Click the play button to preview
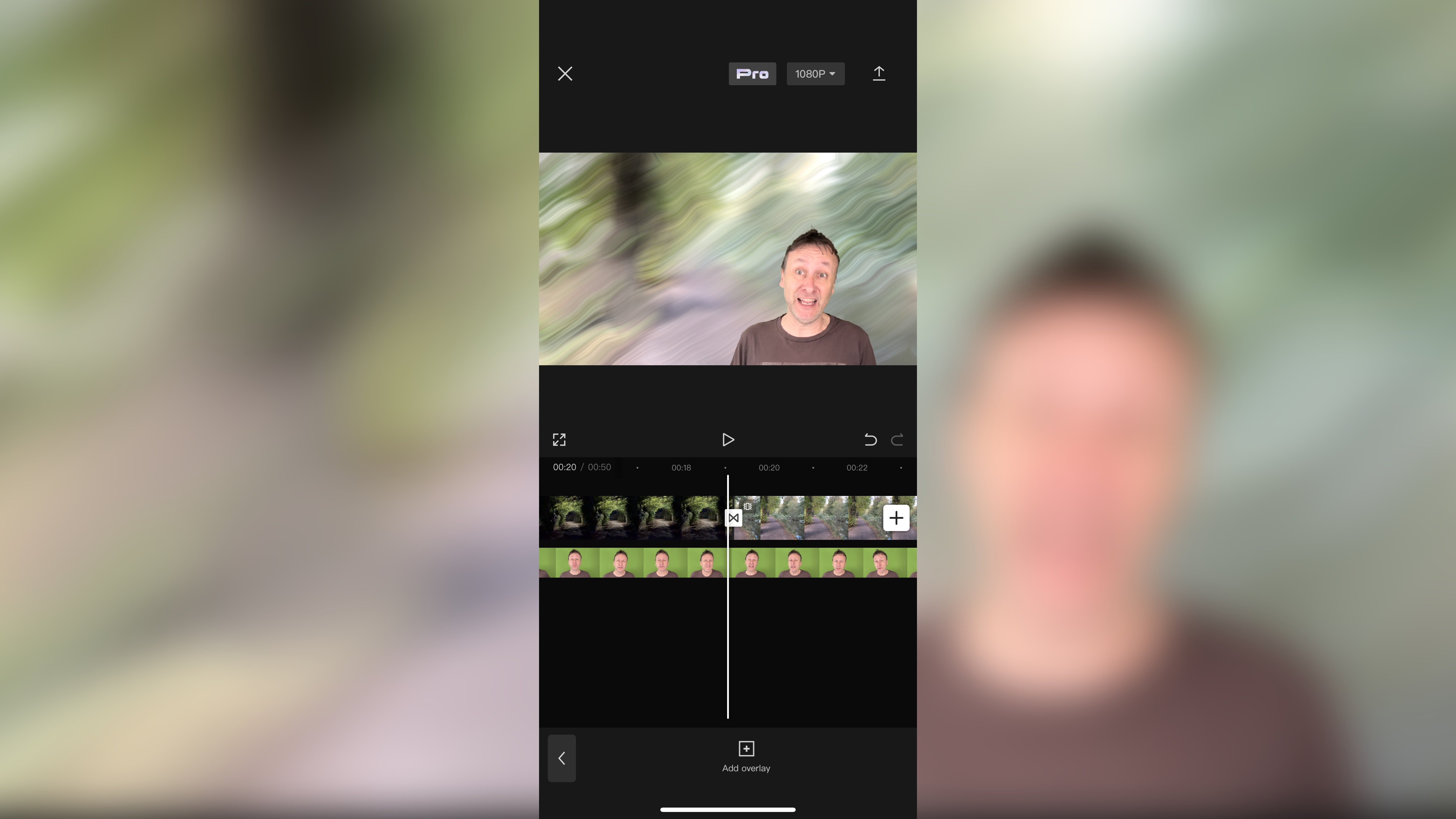Screen dimensions: 1456x819 [x=728, y=439]
